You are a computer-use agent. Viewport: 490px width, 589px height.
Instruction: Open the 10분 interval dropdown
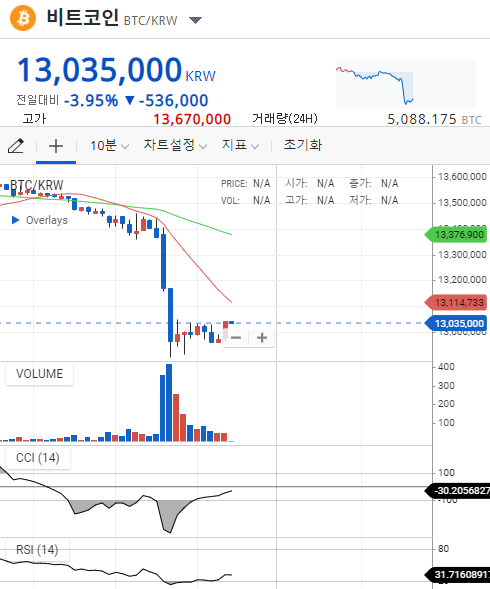coord(109,145)
